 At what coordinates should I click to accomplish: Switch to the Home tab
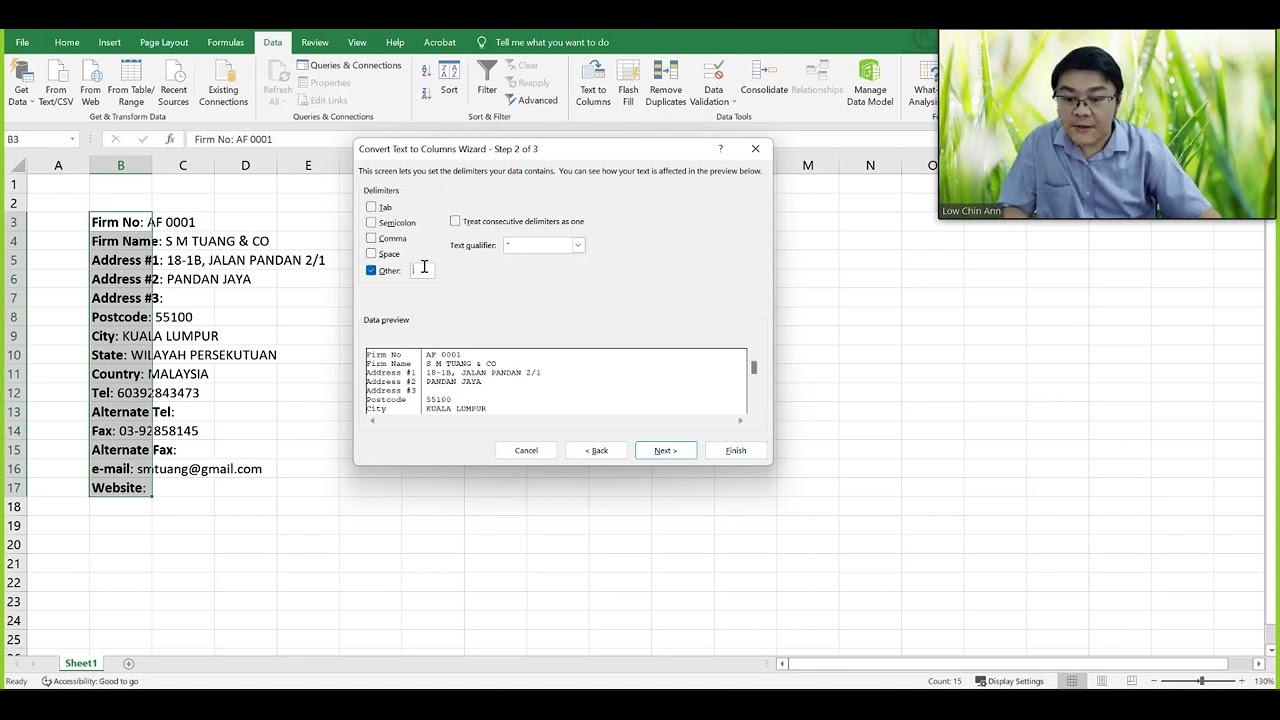tap(67, 42)
